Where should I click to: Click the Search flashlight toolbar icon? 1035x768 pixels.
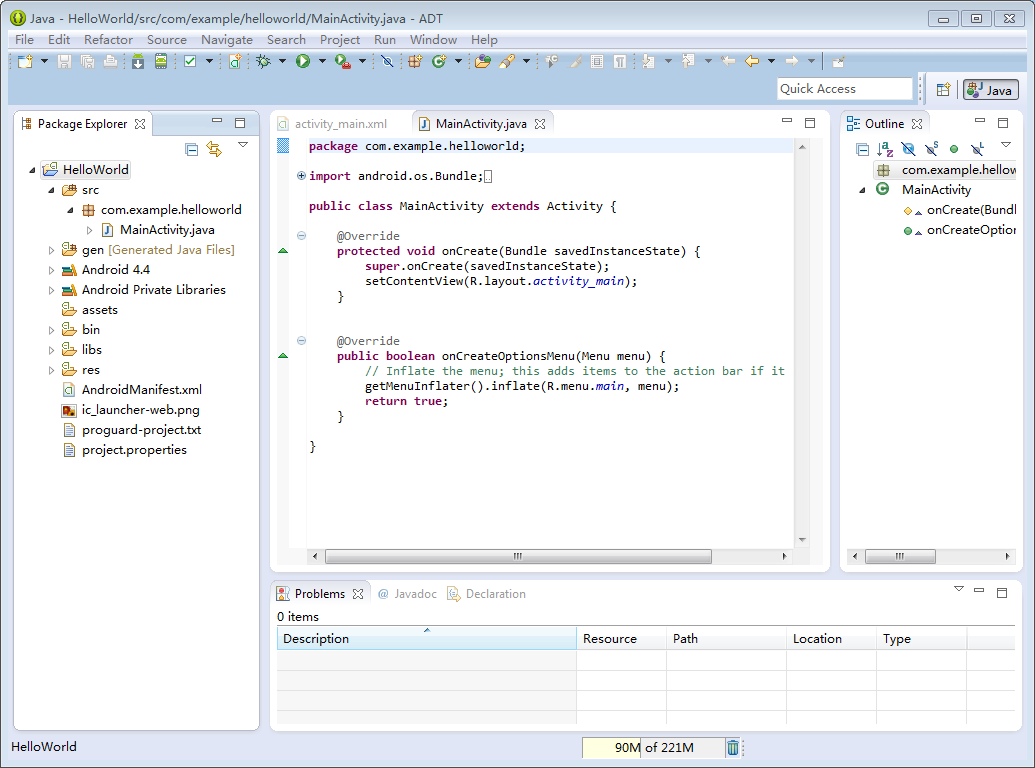pos(507,61)
